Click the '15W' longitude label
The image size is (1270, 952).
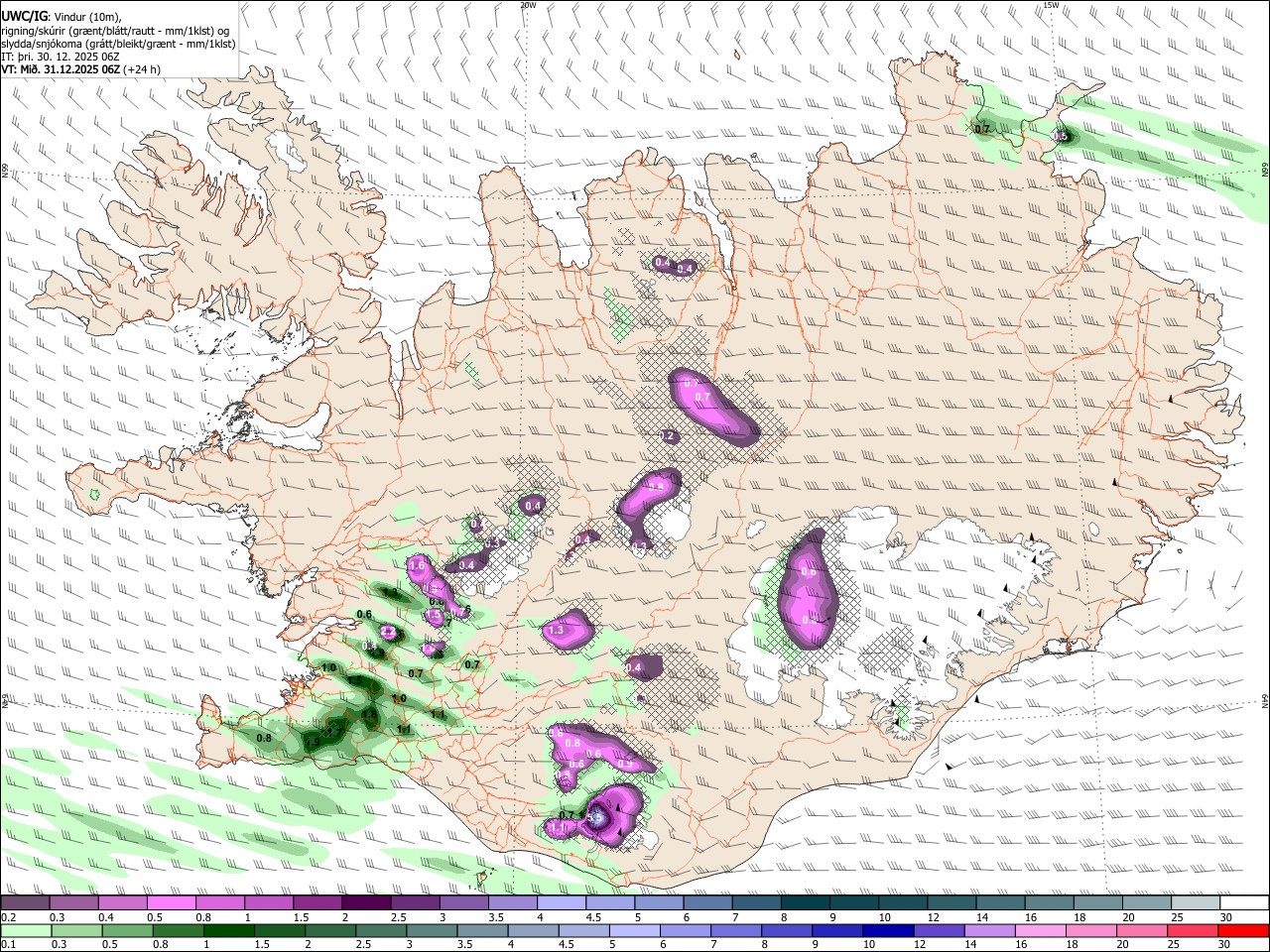[x=1050, y=5]
